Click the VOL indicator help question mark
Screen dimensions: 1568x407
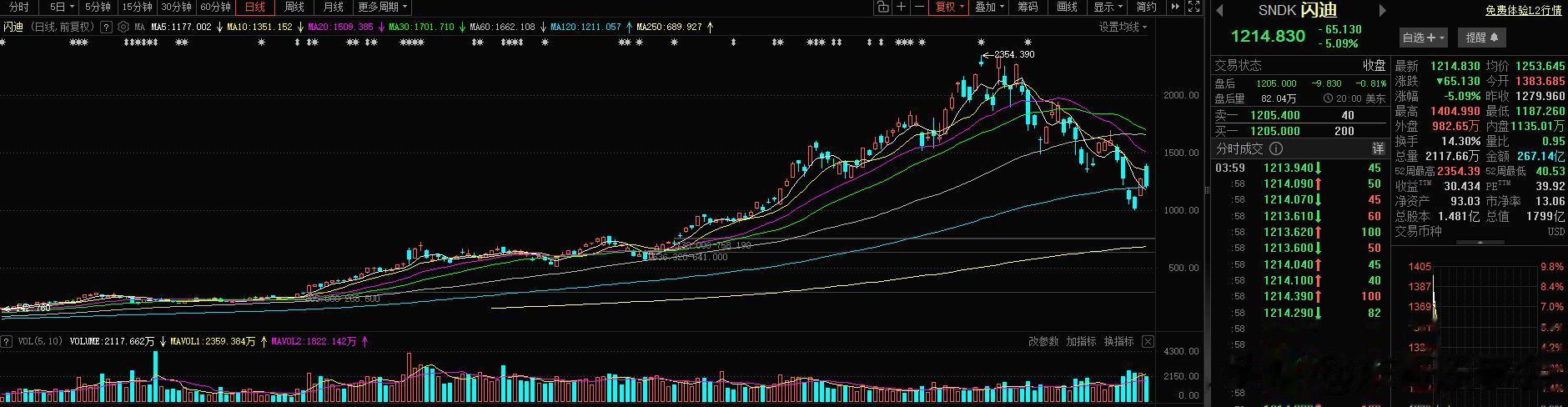click(x=7, y=341)
